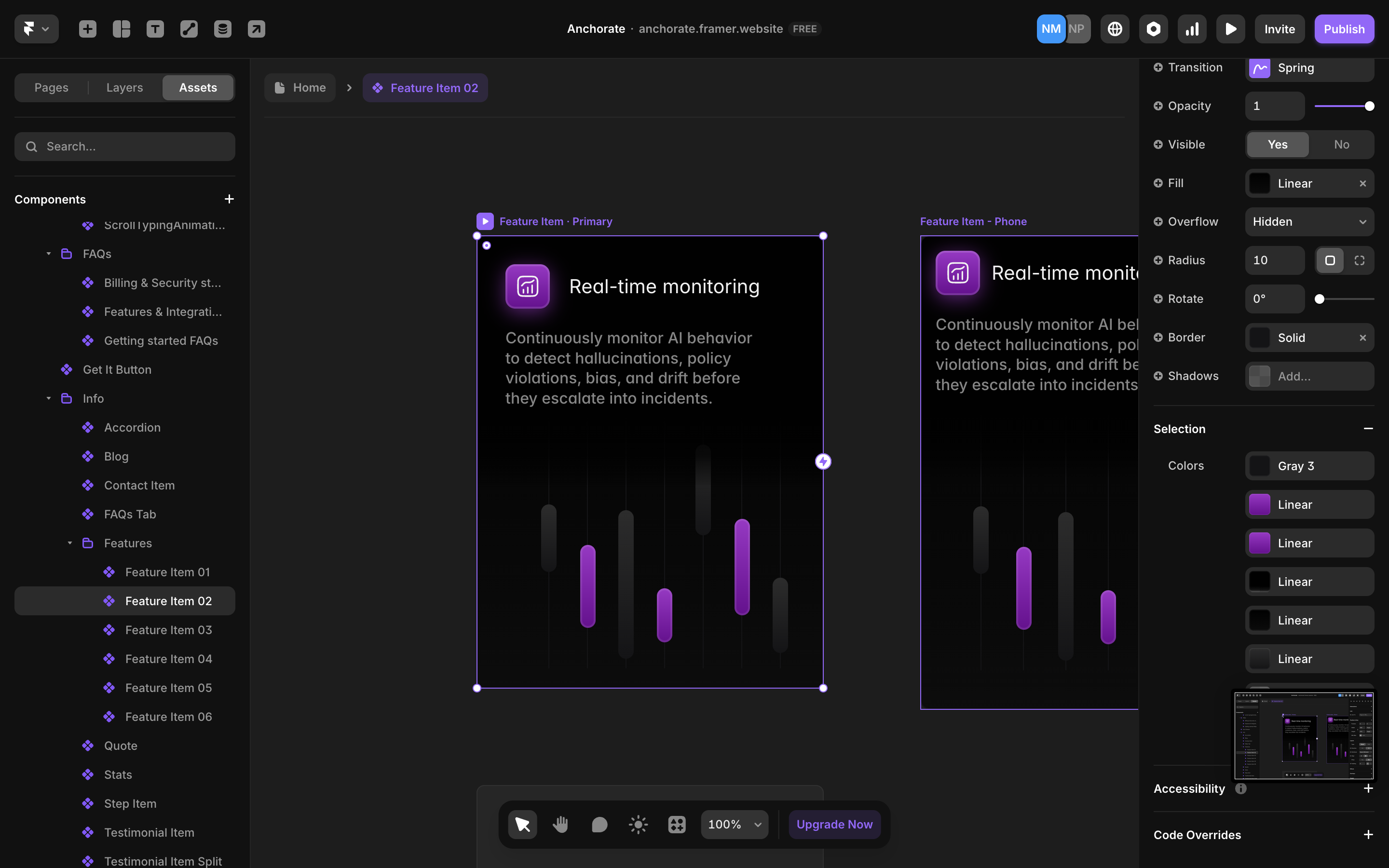The image size is (1389, 868).
Task: Enable per-corner radius toggle
Action: pos(1359,260)
